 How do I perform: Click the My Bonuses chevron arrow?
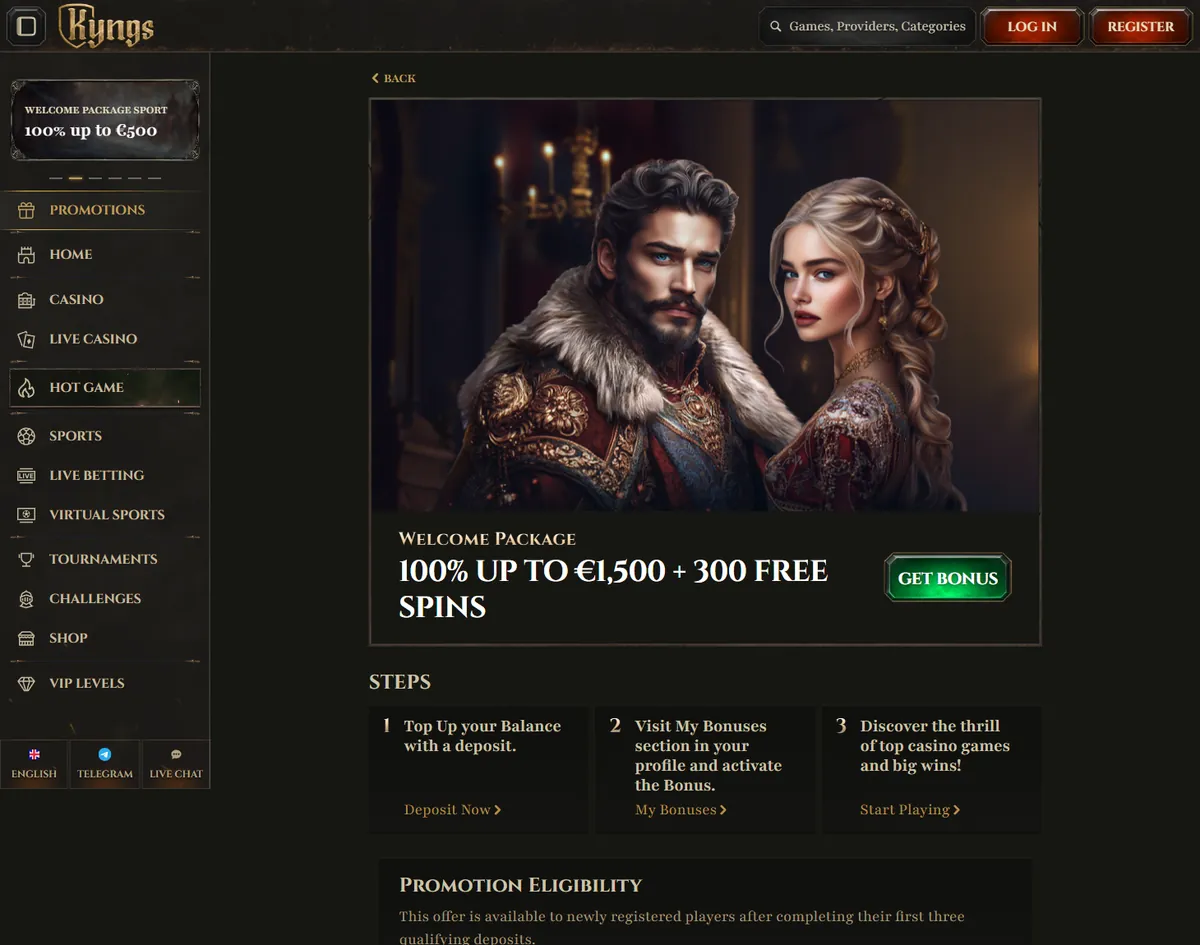tap(723, 810)
